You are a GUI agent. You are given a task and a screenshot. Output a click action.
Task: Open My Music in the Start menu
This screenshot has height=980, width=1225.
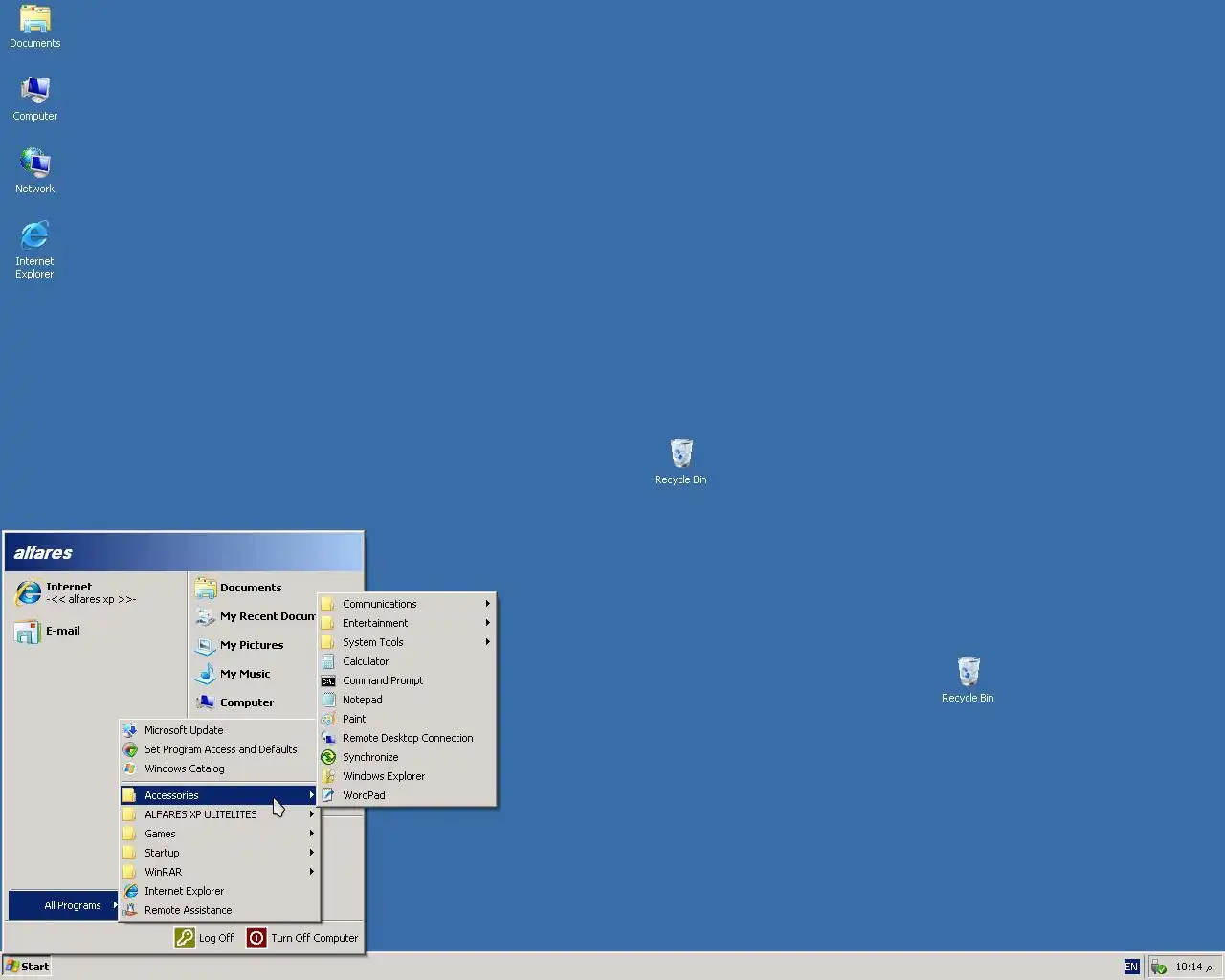[255, 674]
